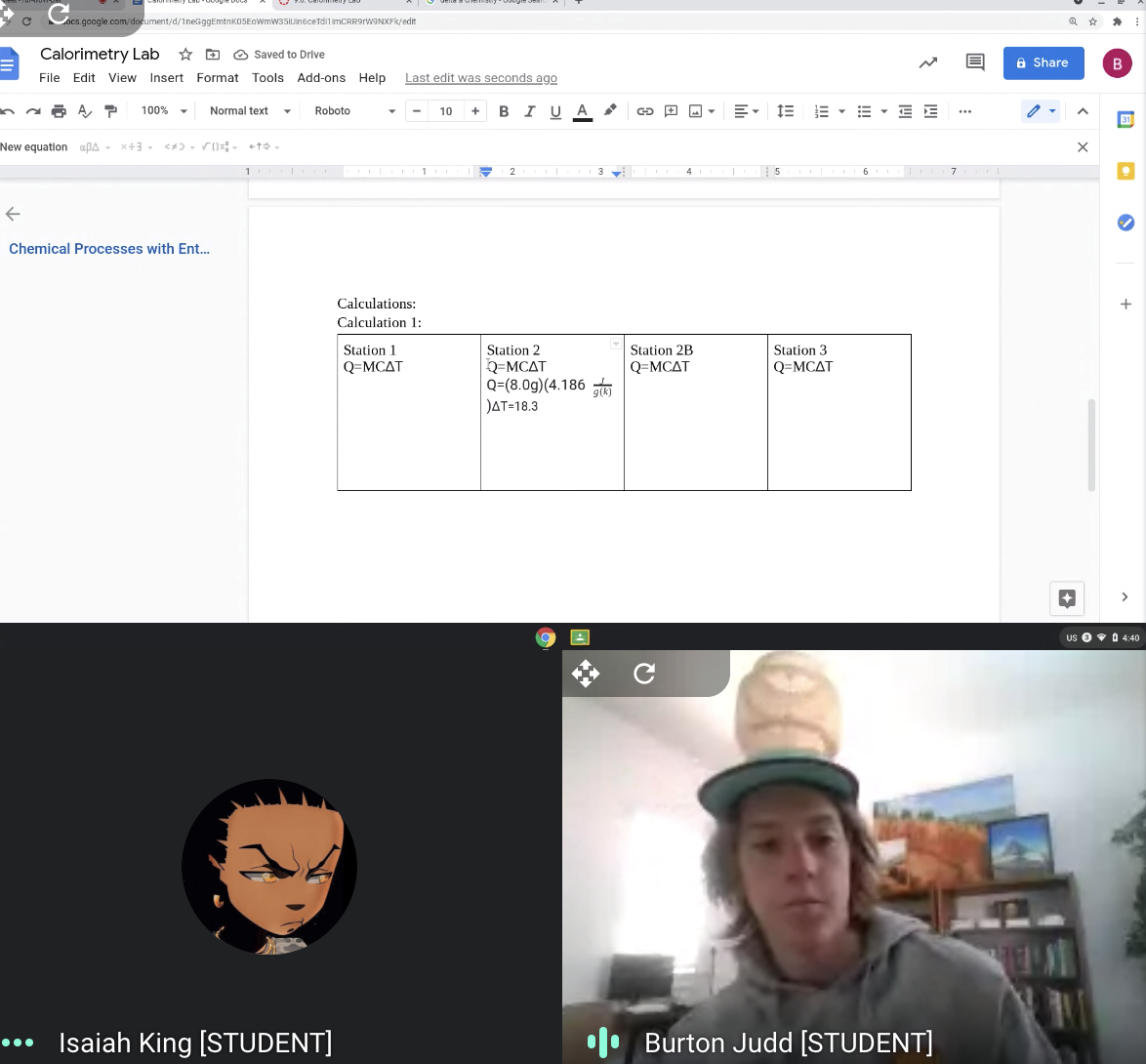Open line spacing options
The image size is (1146, 1064).
tap(785, 111)
